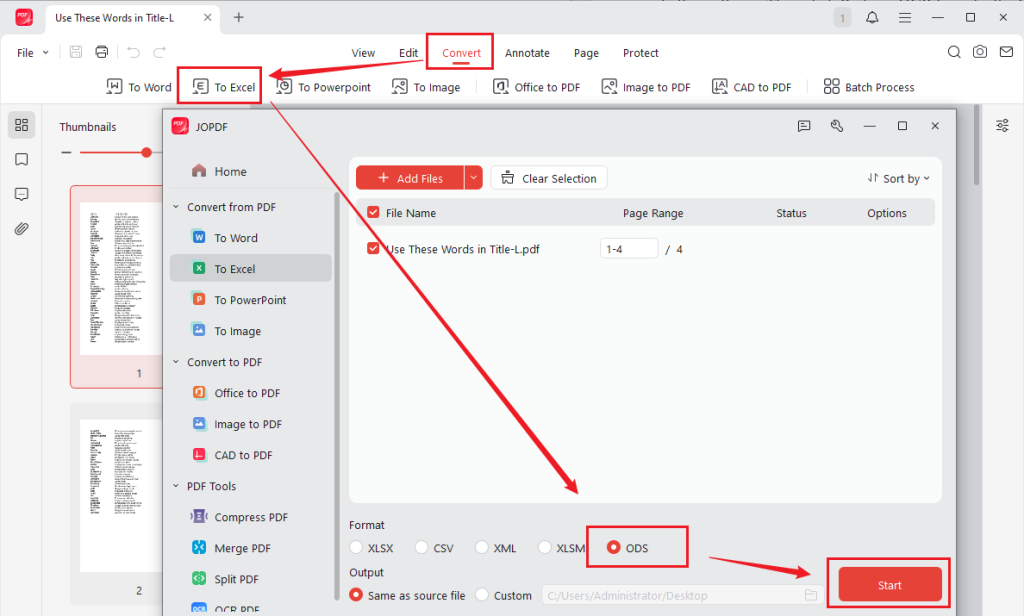Select To PowerPoint in JOPDF sidebar

251,300
